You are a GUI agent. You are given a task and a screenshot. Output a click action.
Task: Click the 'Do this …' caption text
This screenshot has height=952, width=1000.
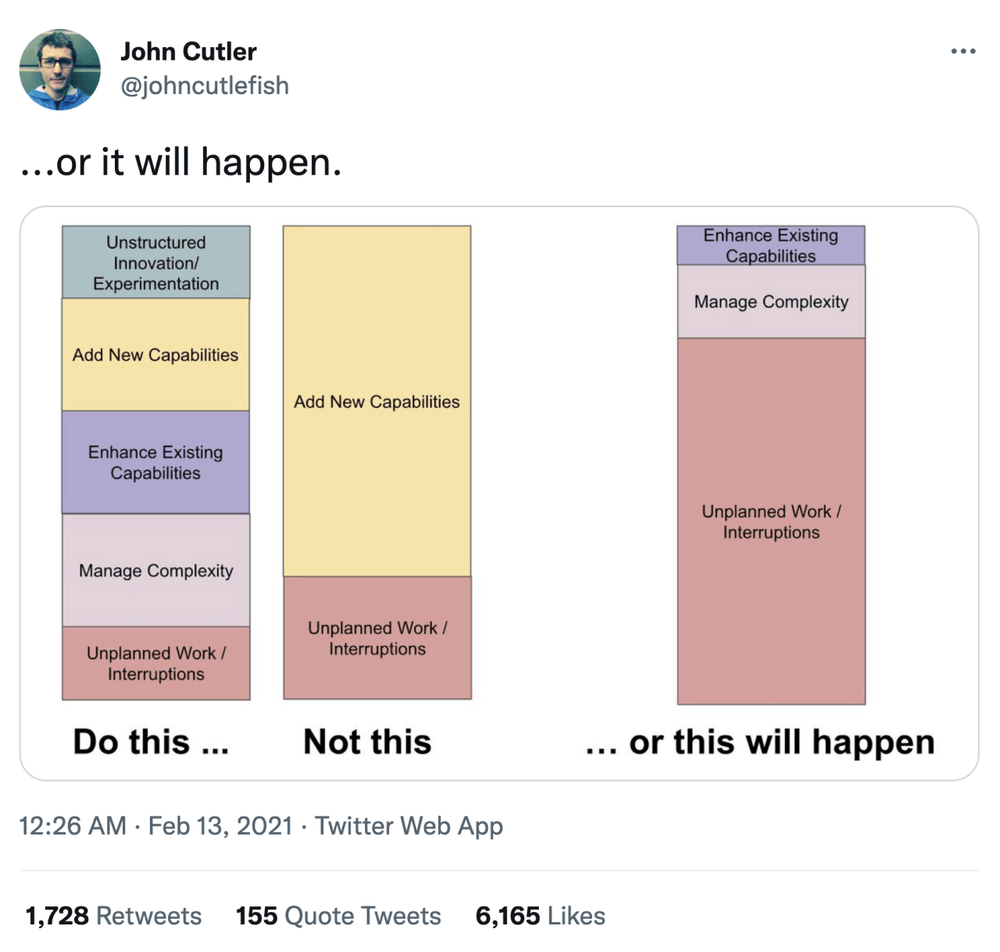[x=150, y=742]
